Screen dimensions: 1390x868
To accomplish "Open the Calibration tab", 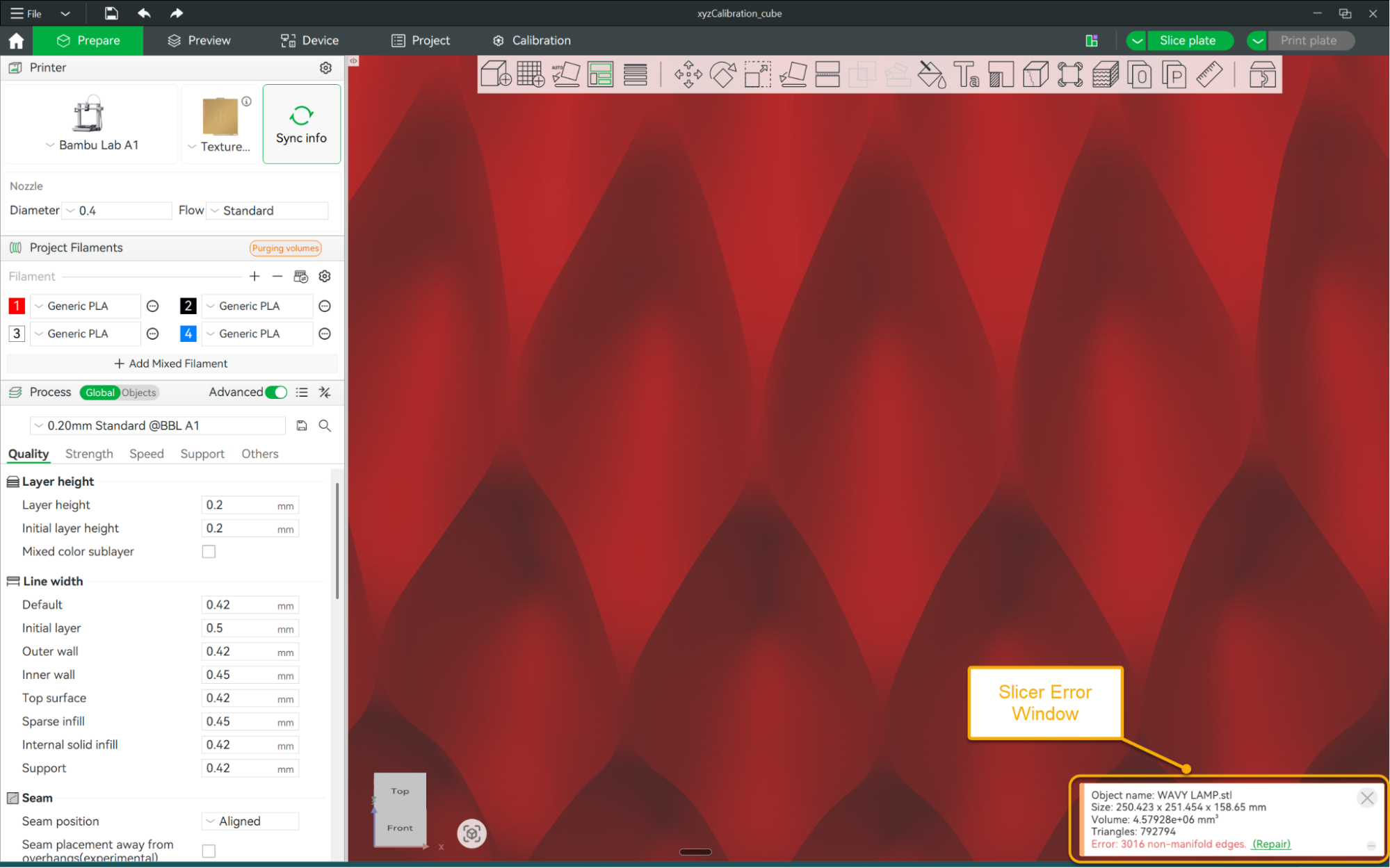I will point(532,41).
